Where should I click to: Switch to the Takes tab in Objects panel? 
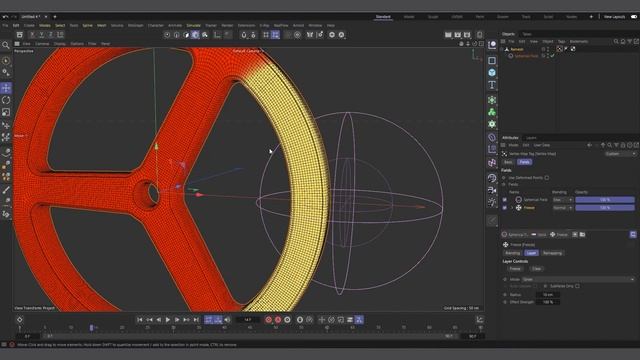527,34
